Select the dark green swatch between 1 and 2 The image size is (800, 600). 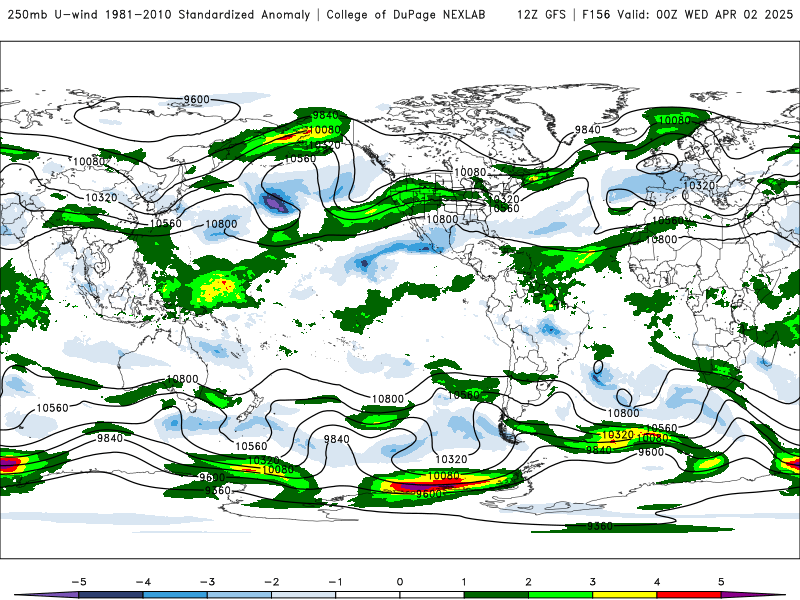496,595
